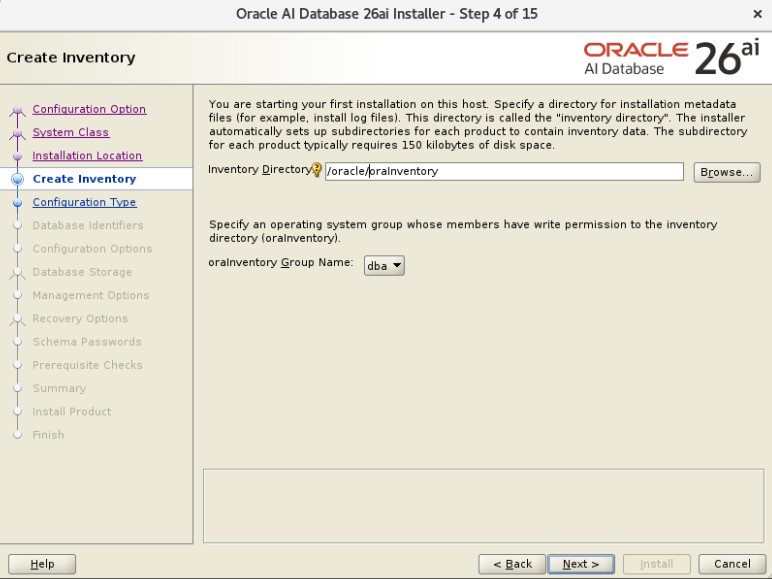
Task: Click the Browse... button
Action: pos(727,172)
